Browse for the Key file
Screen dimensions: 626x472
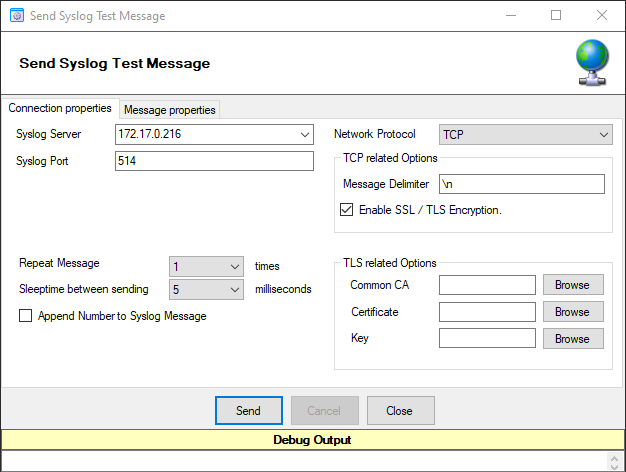572,339
